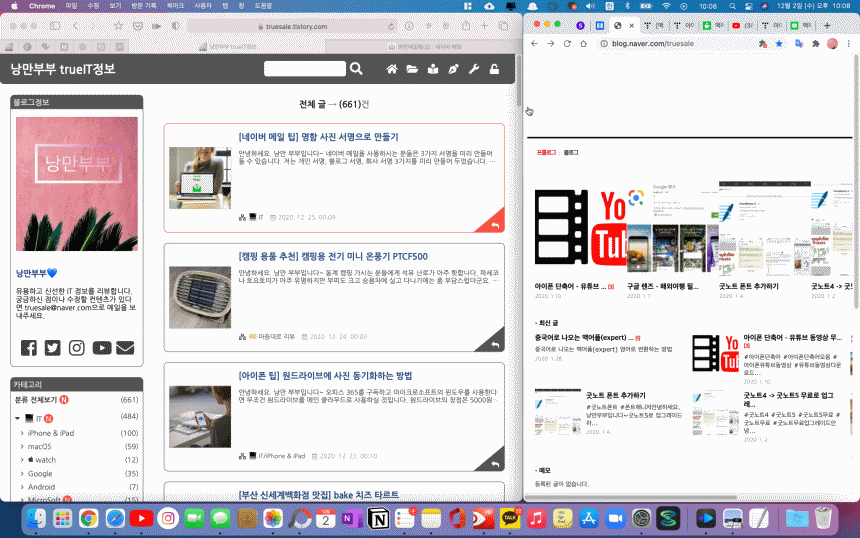Expand the Google category
Image resolution: width=860 pixels, height=538 pixels.
[22, 473]
